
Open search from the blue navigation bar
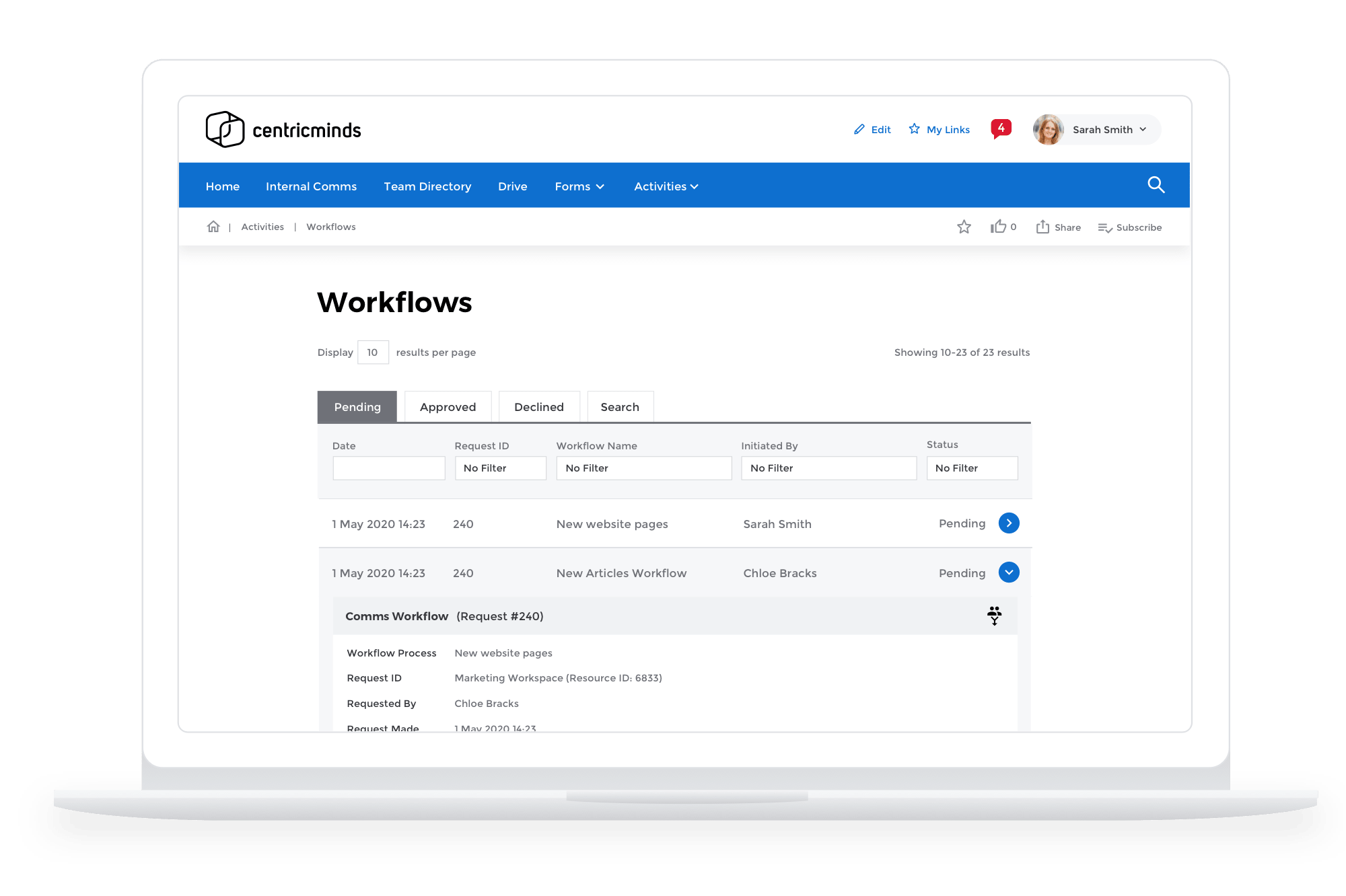point(1156,185)
